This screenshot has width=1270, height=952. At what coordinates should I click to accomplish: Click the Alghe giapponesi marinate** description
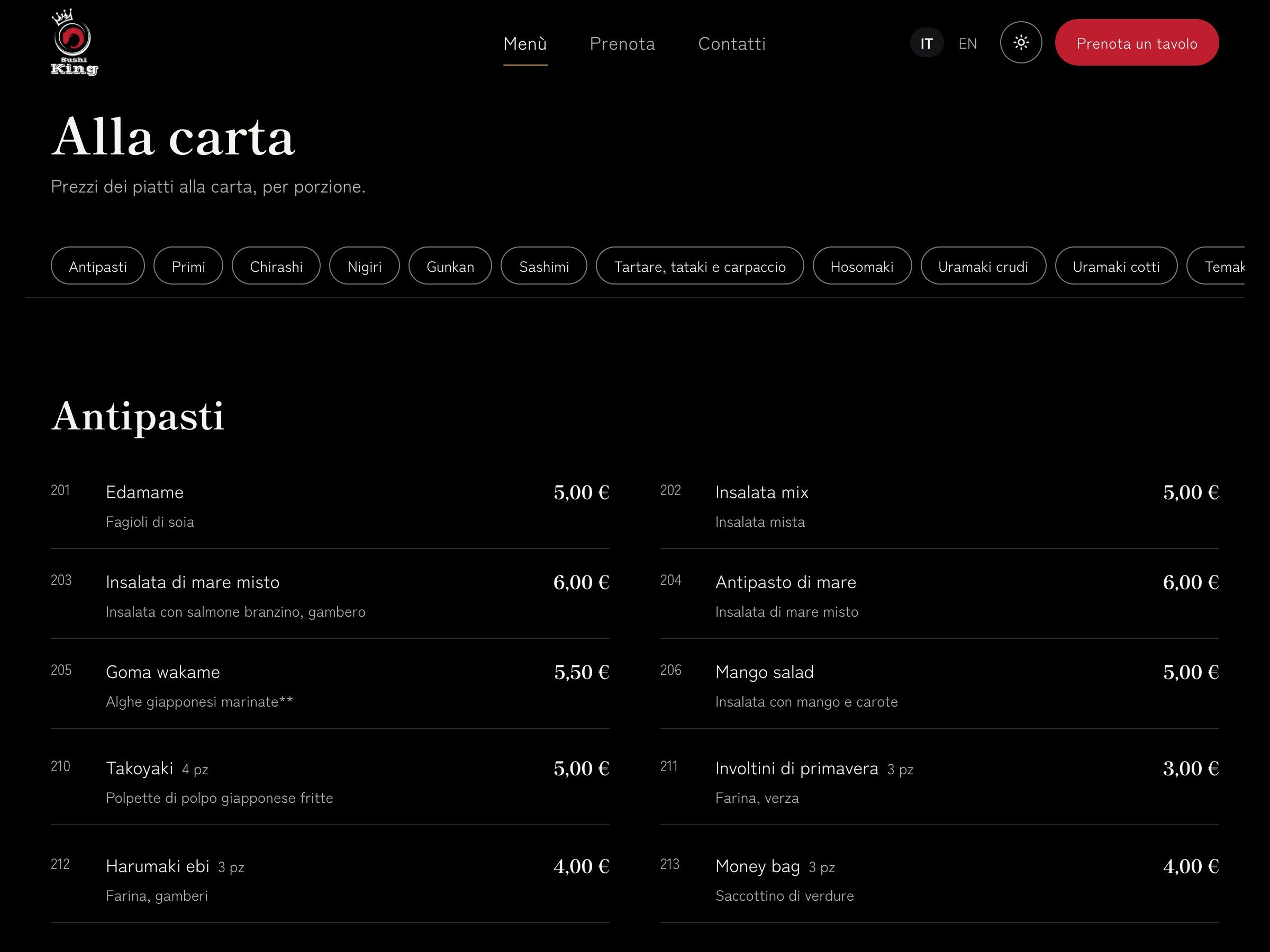tap(199, 702)
